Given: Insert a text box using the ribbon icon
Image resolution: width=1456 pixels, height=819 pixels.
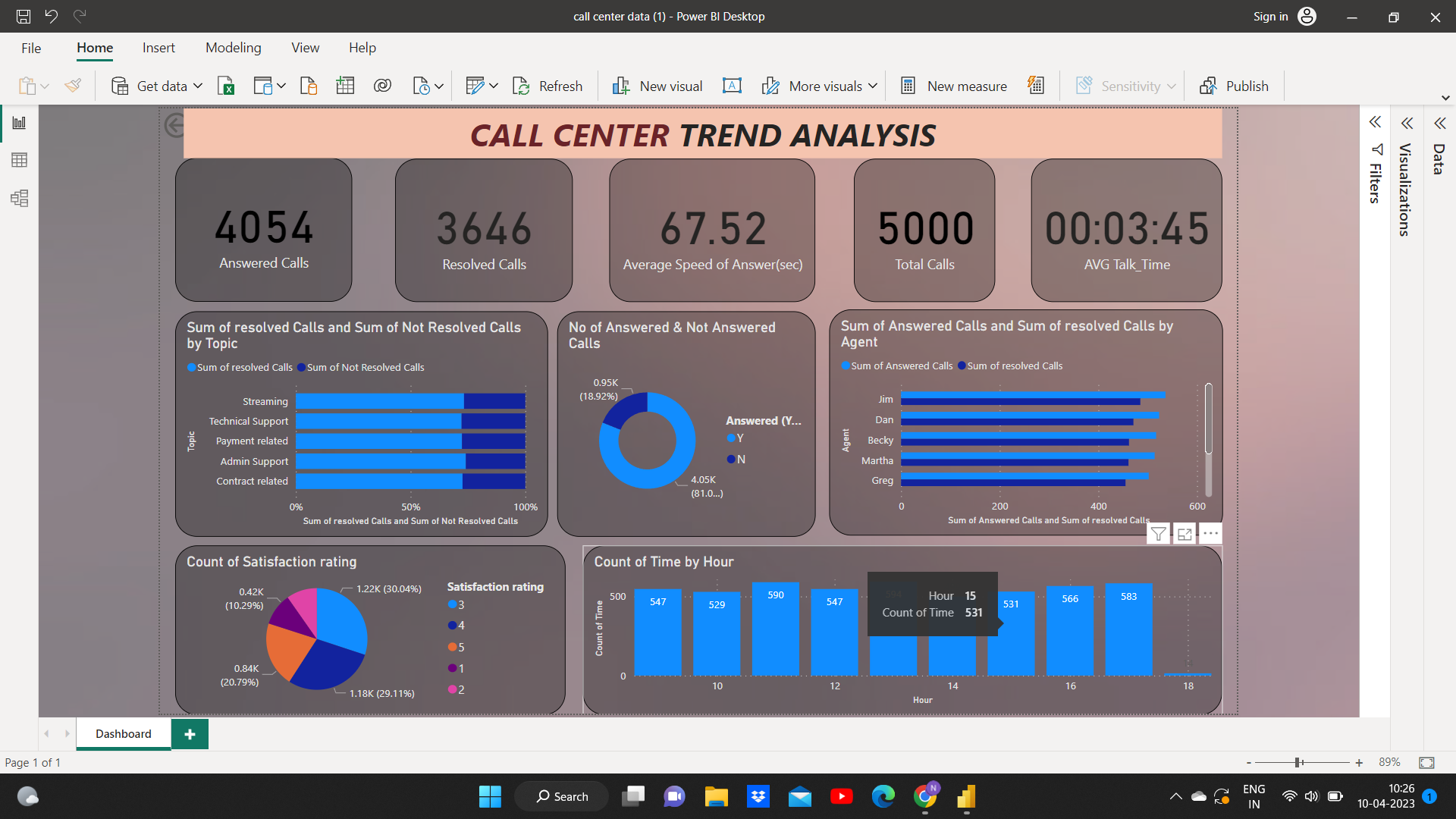Looking at the screenshot, I should 732,85.
